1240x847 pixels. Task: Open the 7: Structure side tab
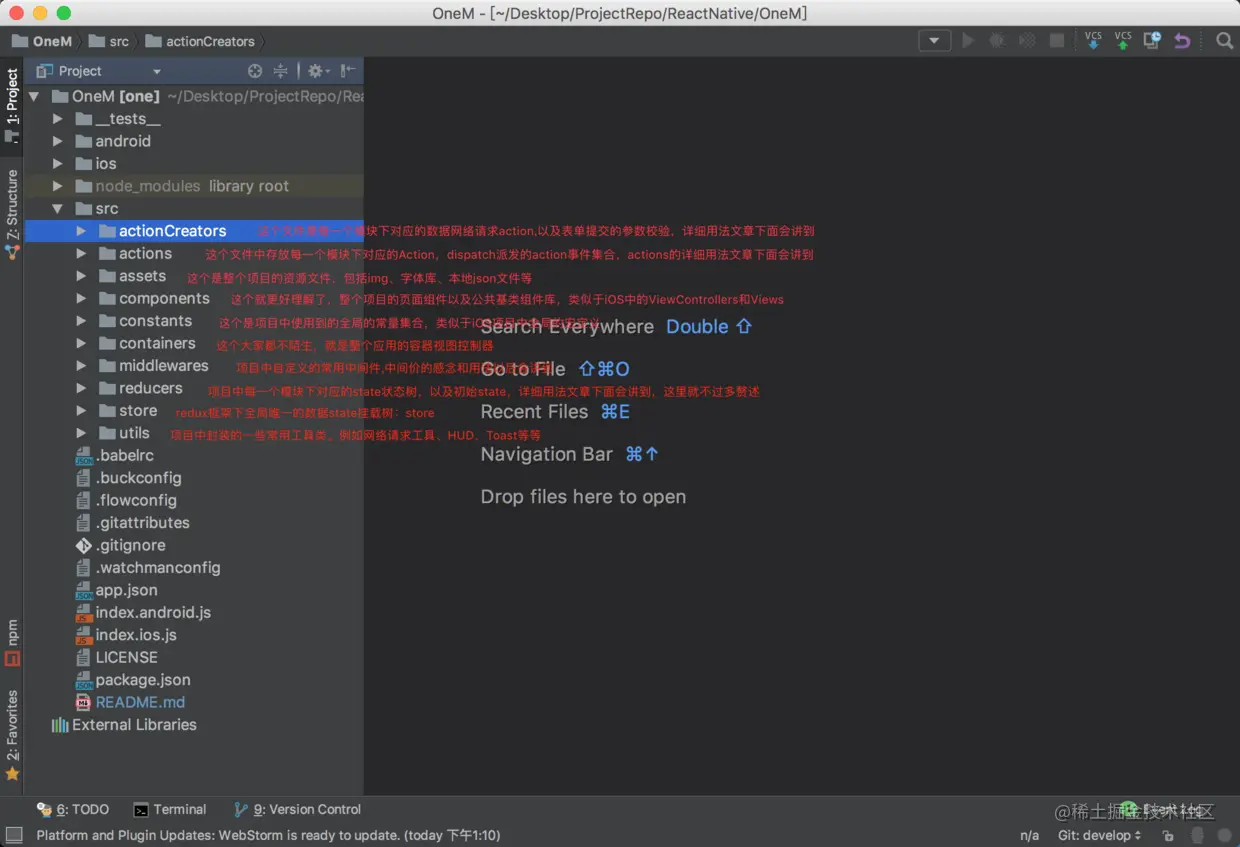click(x=12, y=213)
